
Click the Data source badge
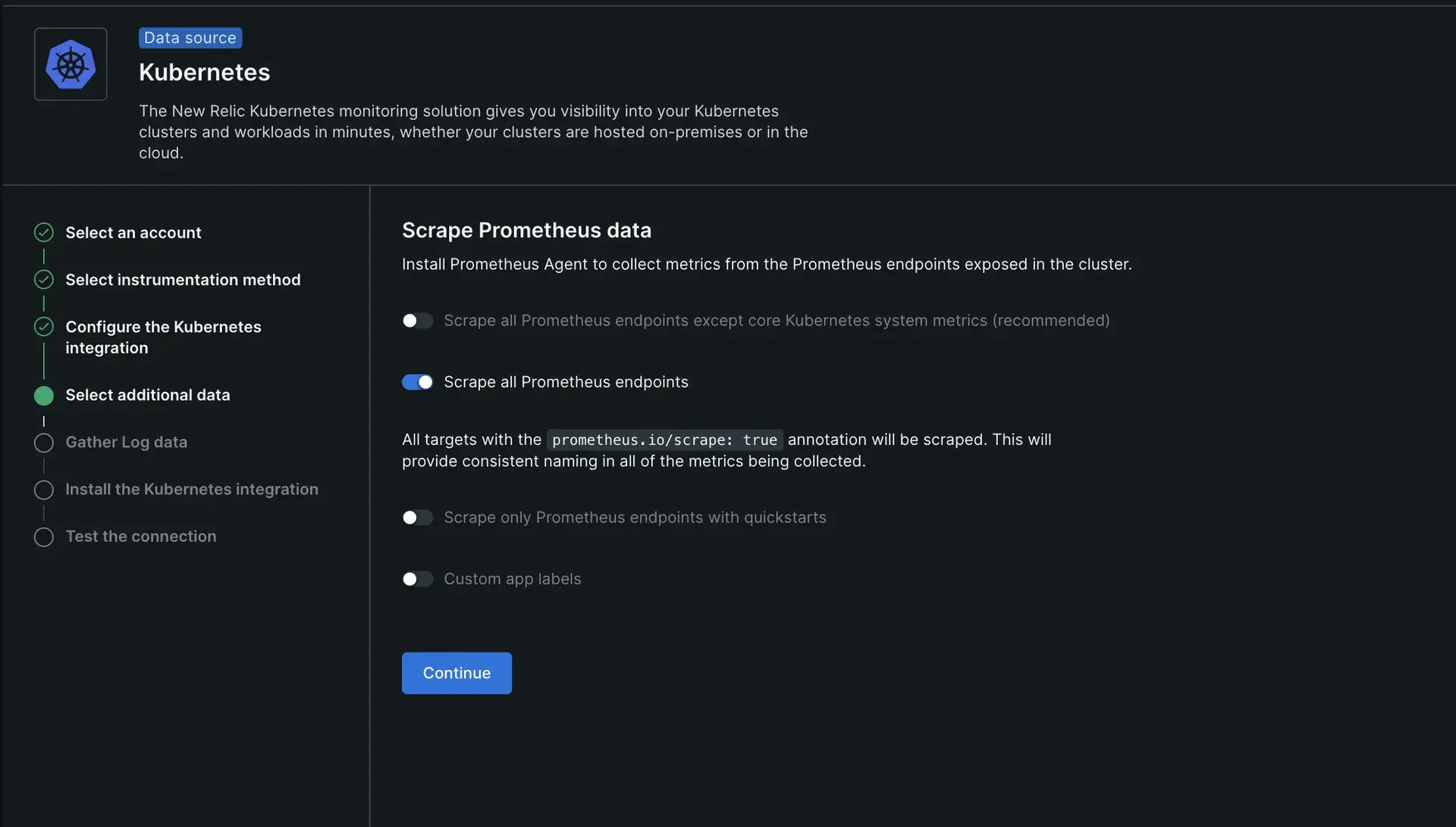click(190, 38)
